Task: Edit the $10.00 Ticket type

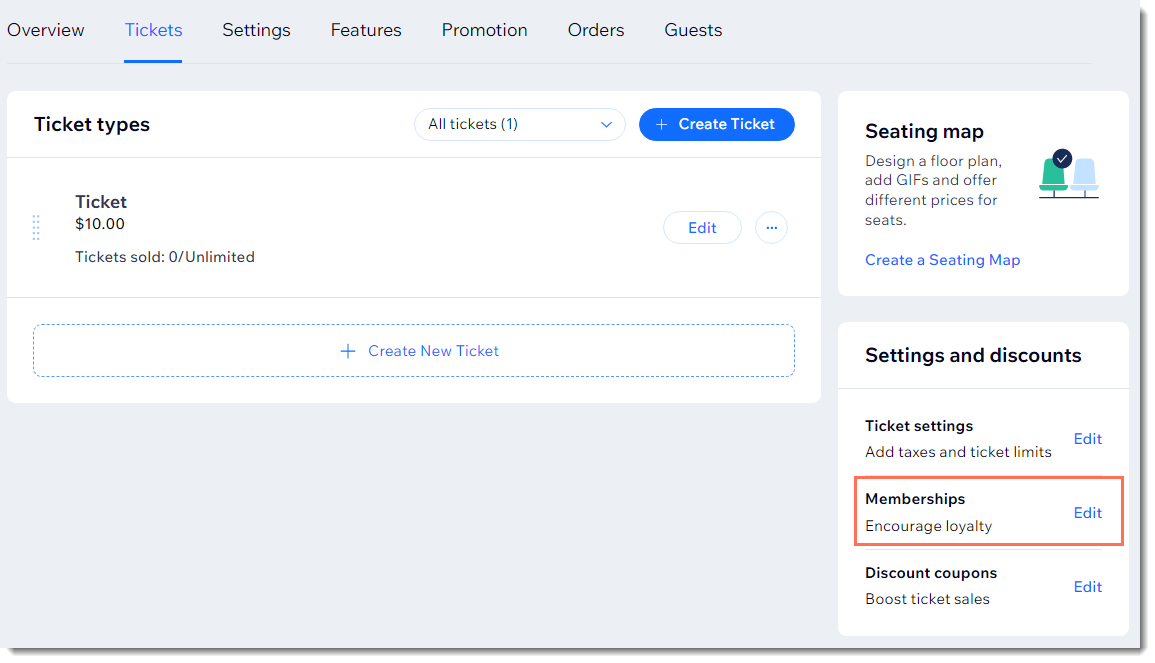Action: [x=702, y=228]
